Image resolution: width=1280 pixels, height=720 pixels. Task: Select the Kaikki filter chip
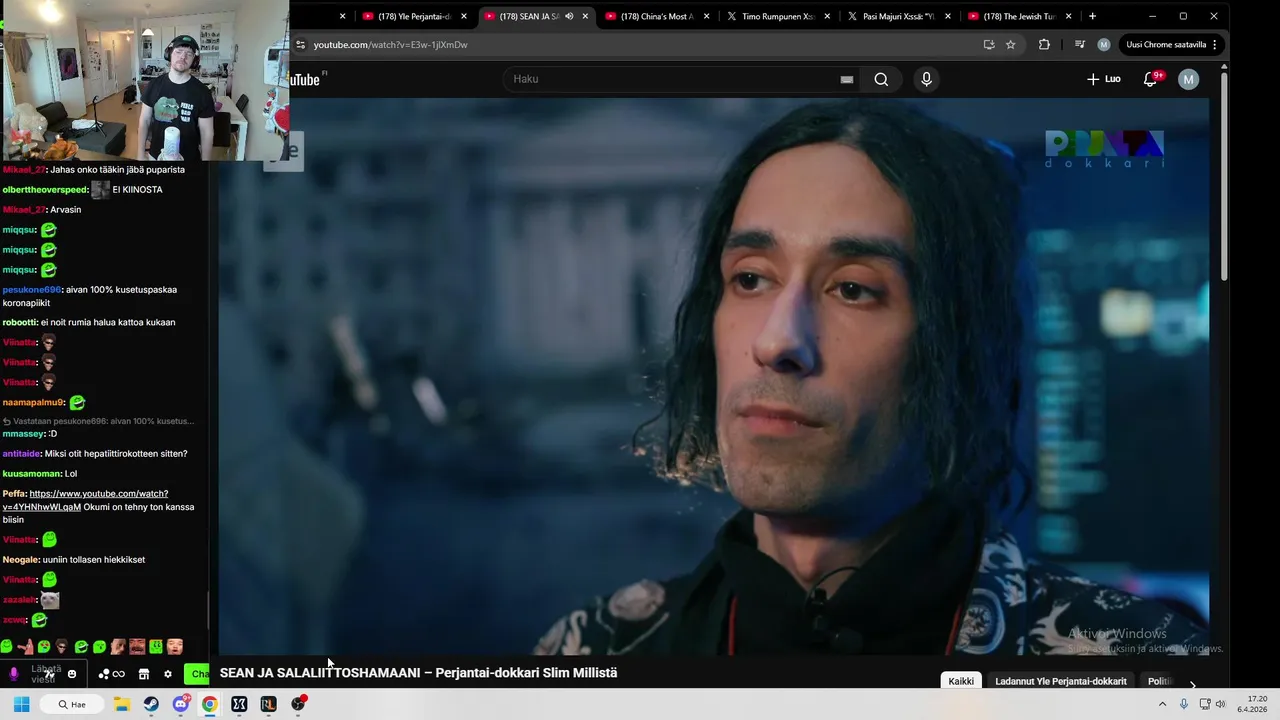pos(961,681)
